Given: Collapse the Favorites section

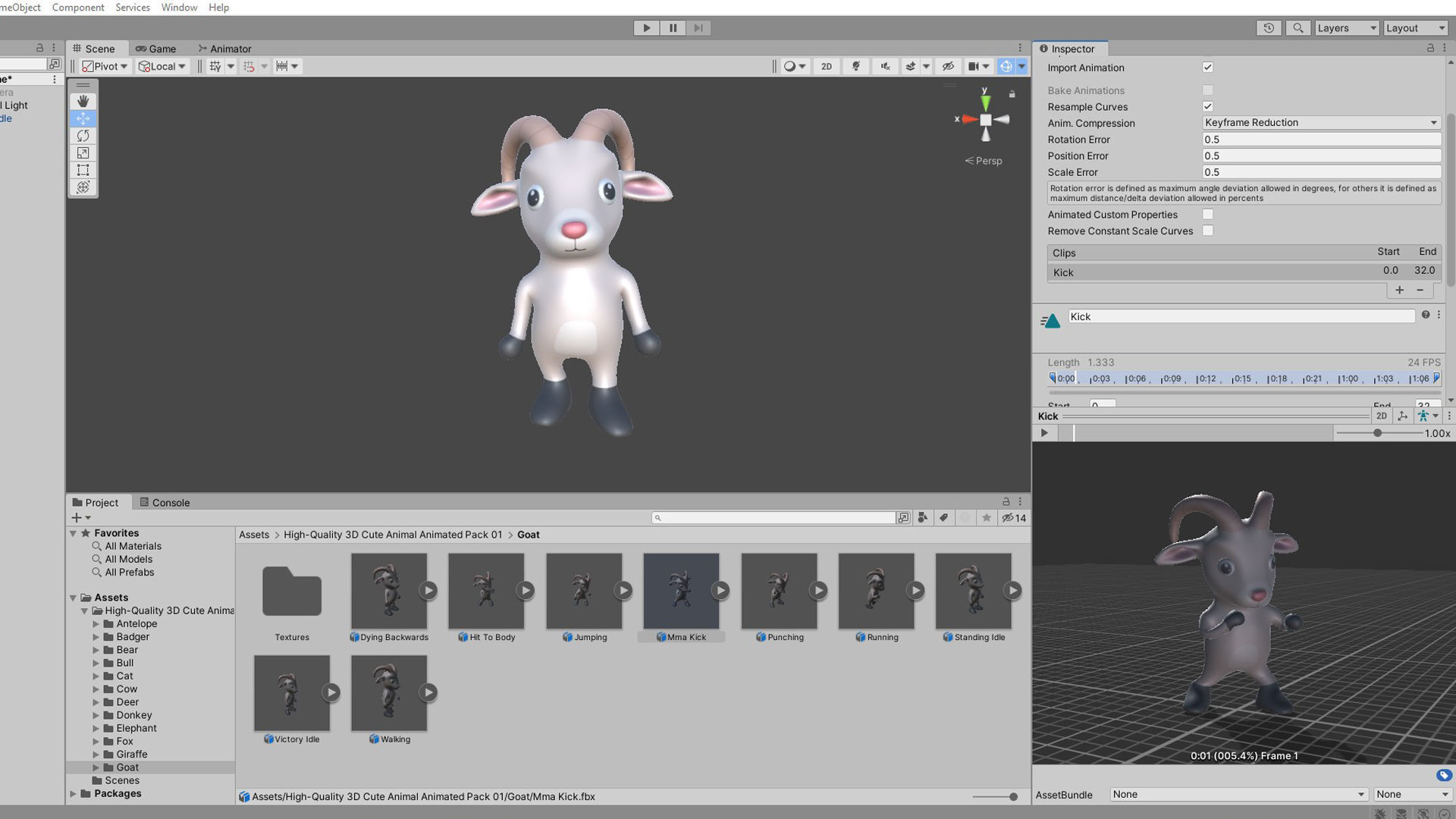Looking at the screenshot, I should point(74,533).
